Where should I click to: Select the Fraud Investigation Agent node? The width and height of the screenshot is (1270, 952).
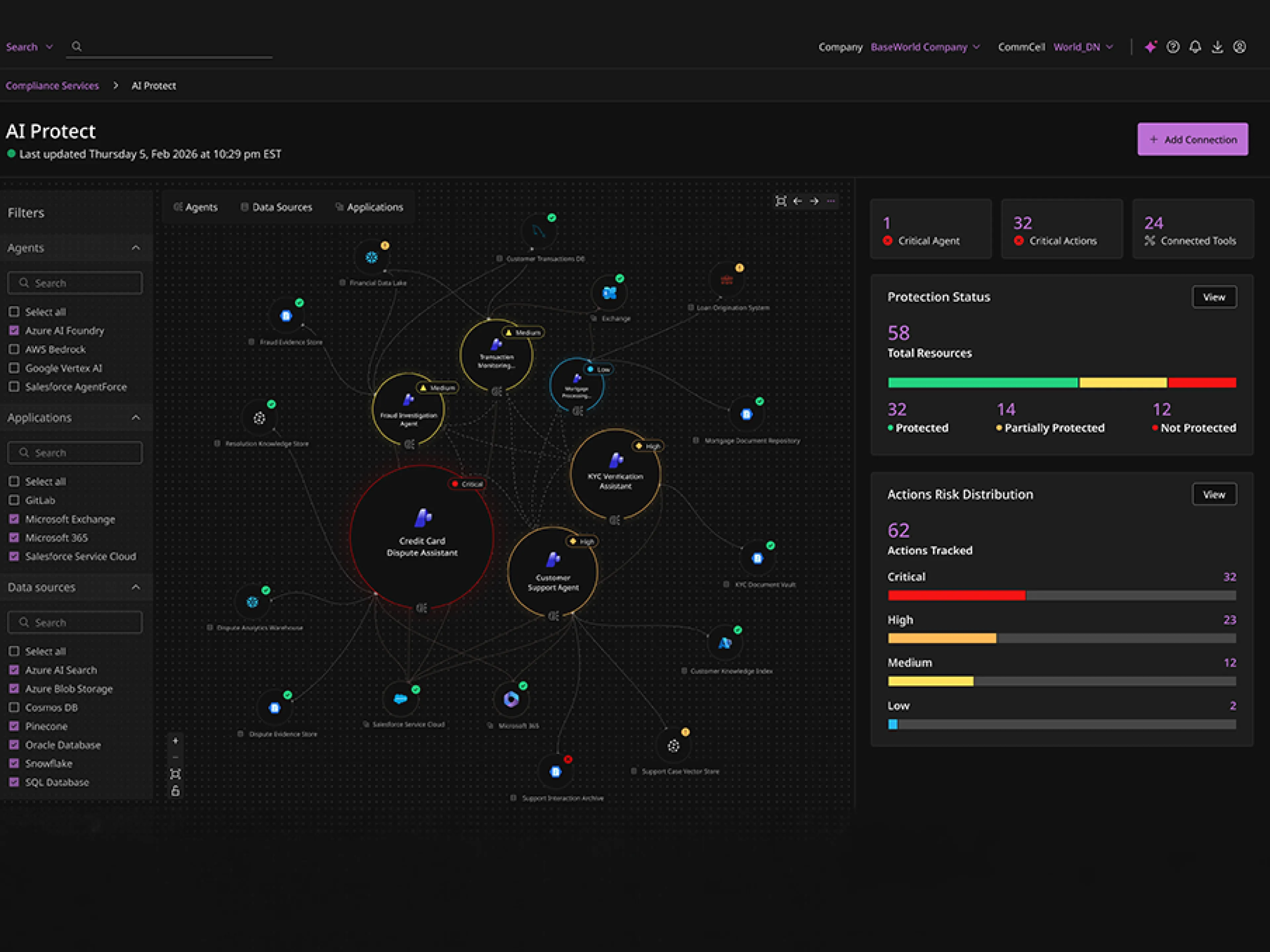pyautogui.click(x=408, y=409)
